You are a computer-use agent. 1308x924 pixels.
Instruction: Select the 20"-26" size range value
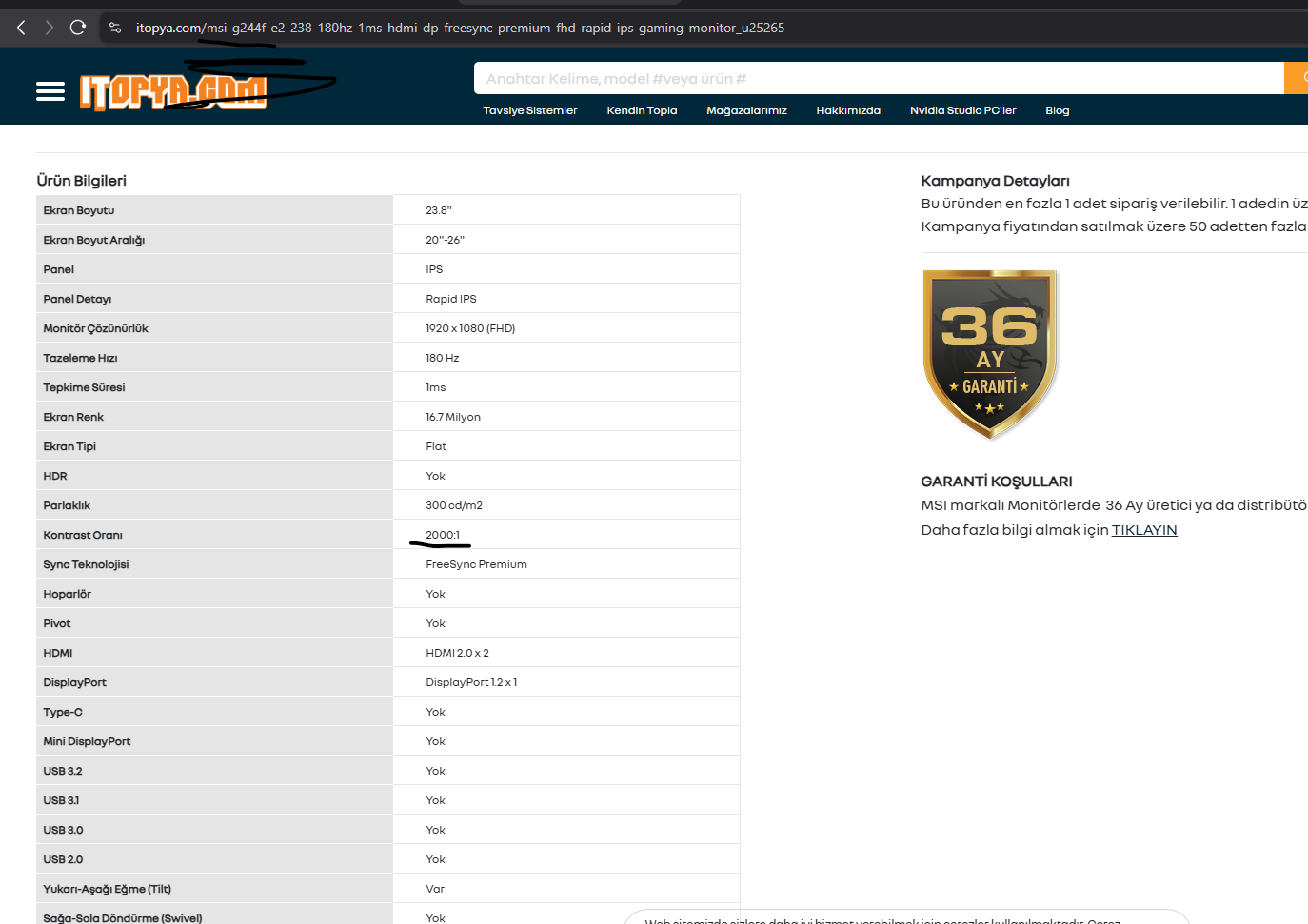click(x=445, y=240)
